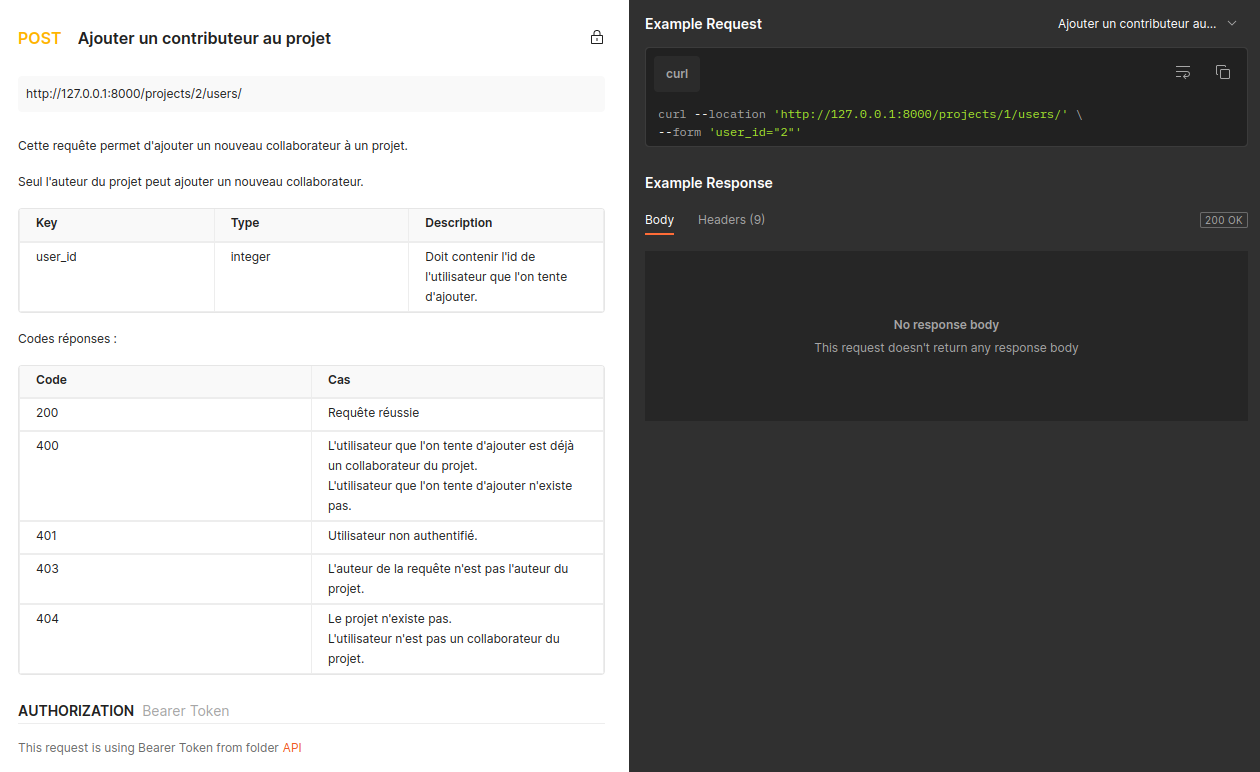Click the user_id key cell
Screen dimensions: 1260x772
(x=57, y=257)
